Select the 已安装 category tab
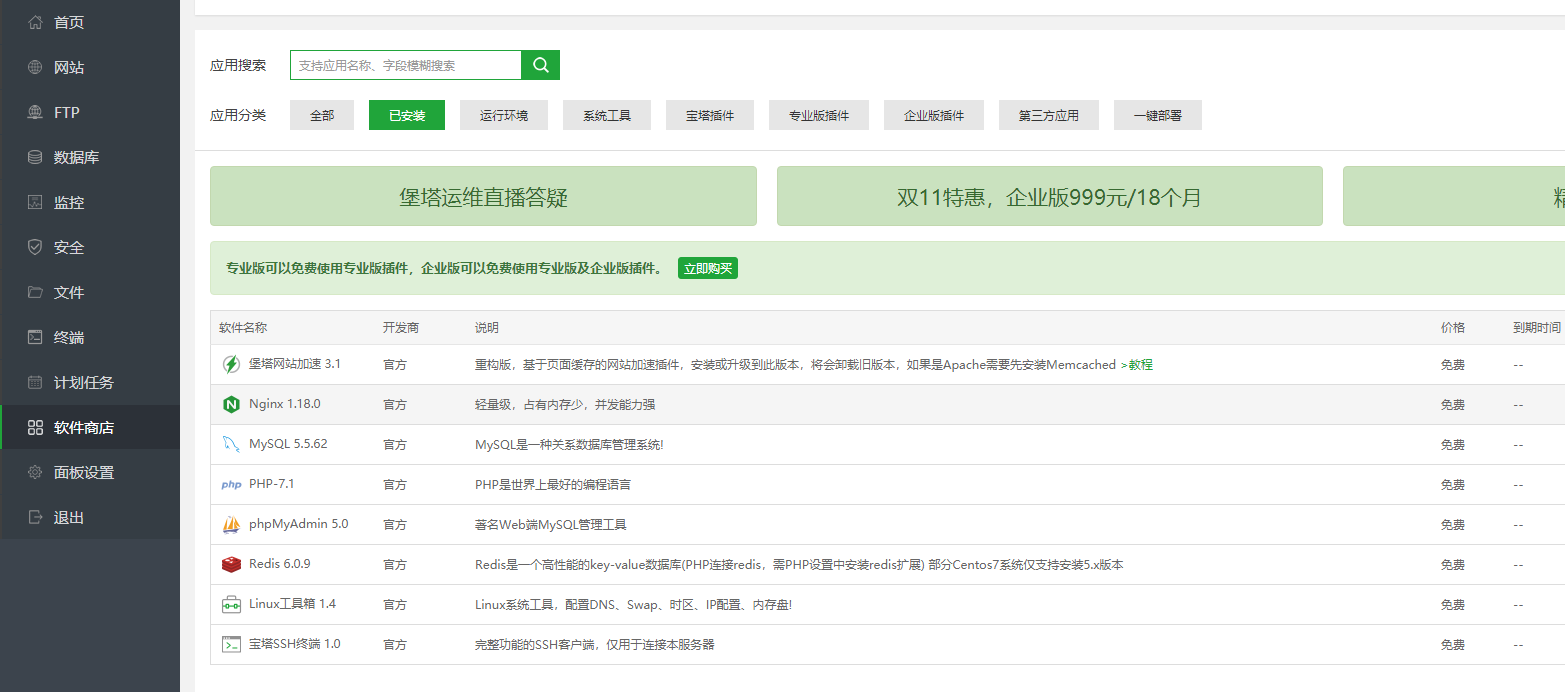 tap(407, 115)
